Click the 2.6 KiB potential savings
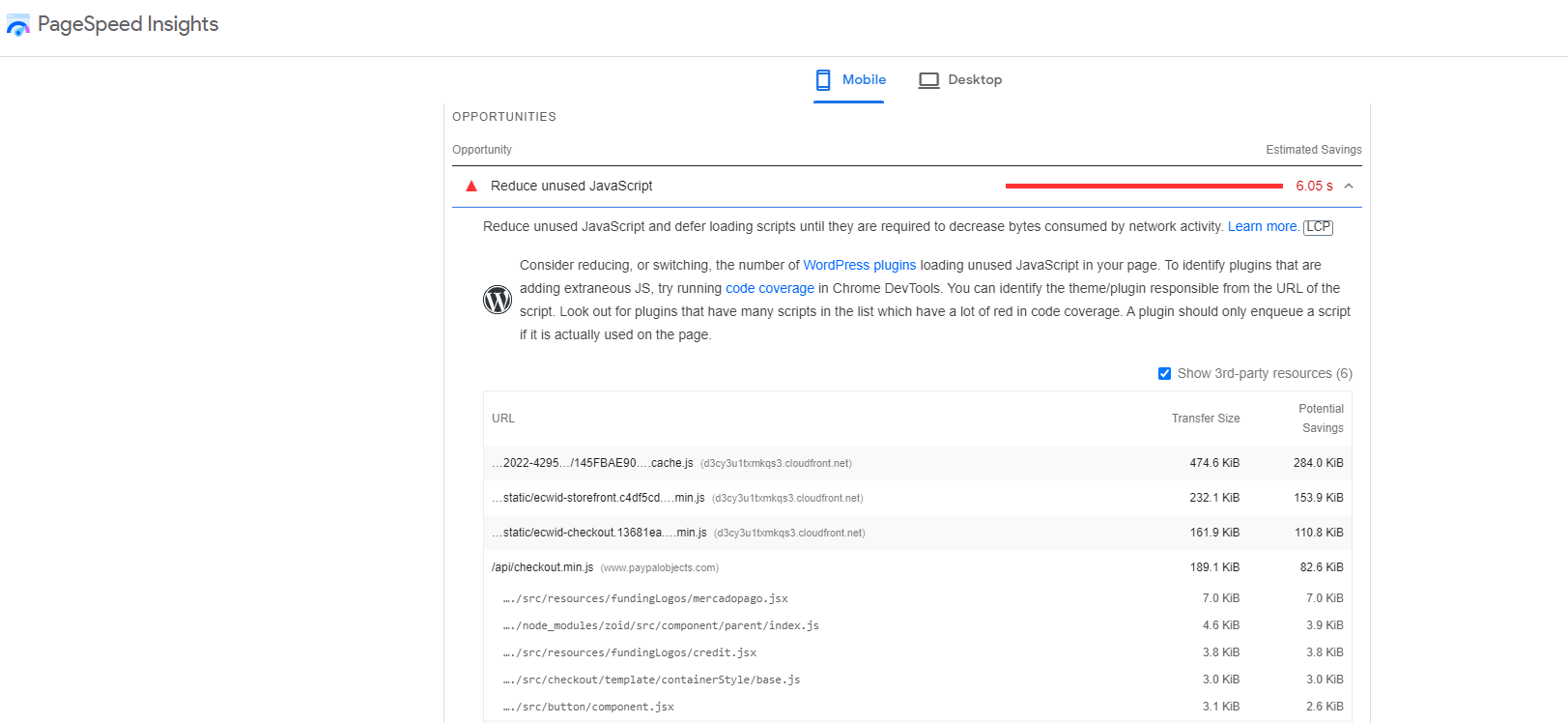1568x723 pixels. (x=1325, y=707)
